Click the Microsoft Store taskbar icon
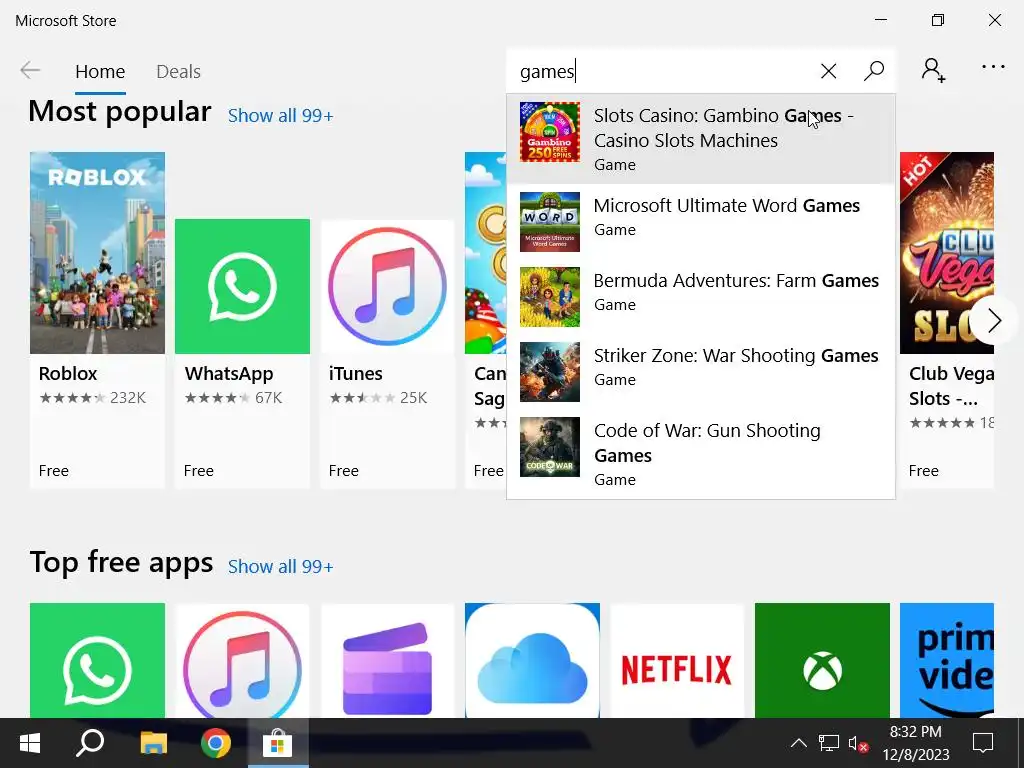 point(278,743)
